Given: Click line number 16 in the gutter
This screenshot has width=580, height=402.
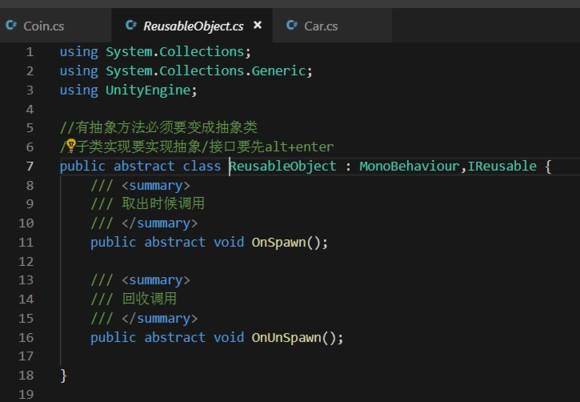Looking at the screenshot, I should (26, 337).
